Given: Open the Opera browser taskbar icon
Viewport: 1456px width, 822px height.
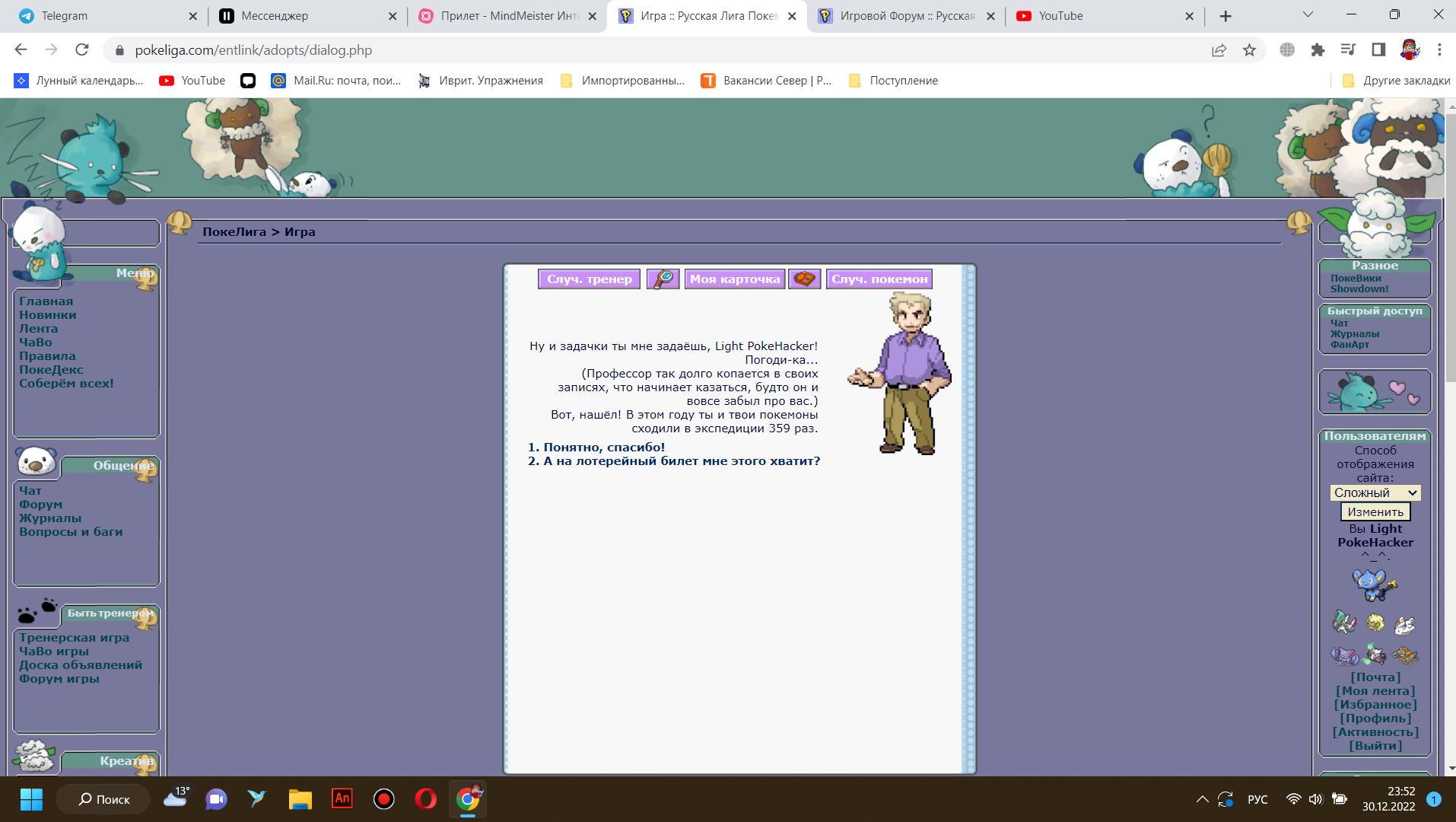Looking at the screenshot, I should [x=426, y=799].
